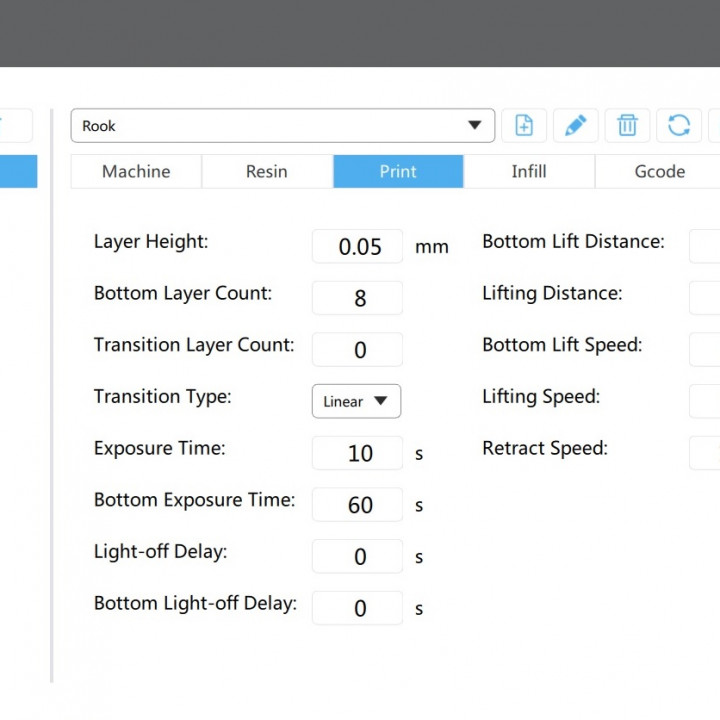Select the Print tab
The image size is (720, 720).
click(x=398, y=171)
